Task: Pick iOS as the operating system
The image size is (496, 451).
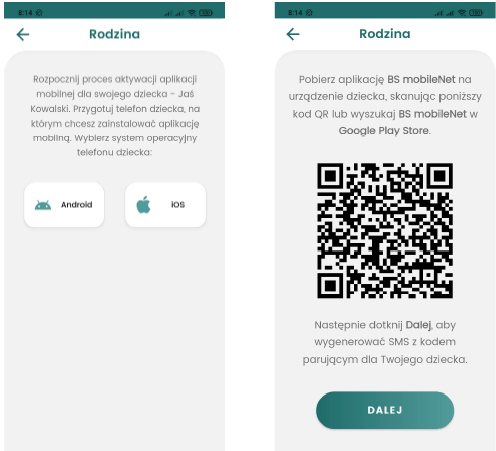Action: click(x=165, y=205)
